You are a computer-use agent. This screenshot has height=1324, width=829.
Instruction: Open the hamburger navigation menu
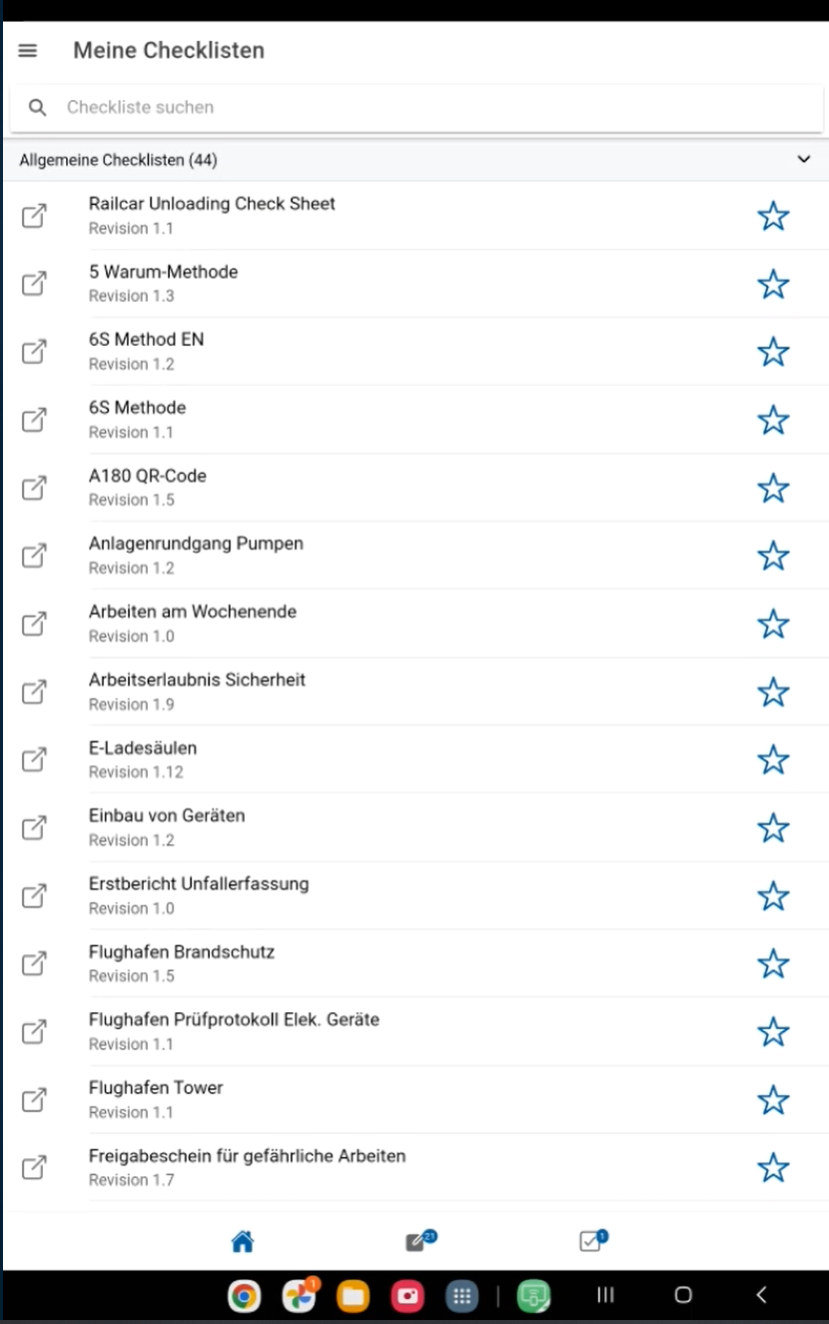tap(28, 50)
